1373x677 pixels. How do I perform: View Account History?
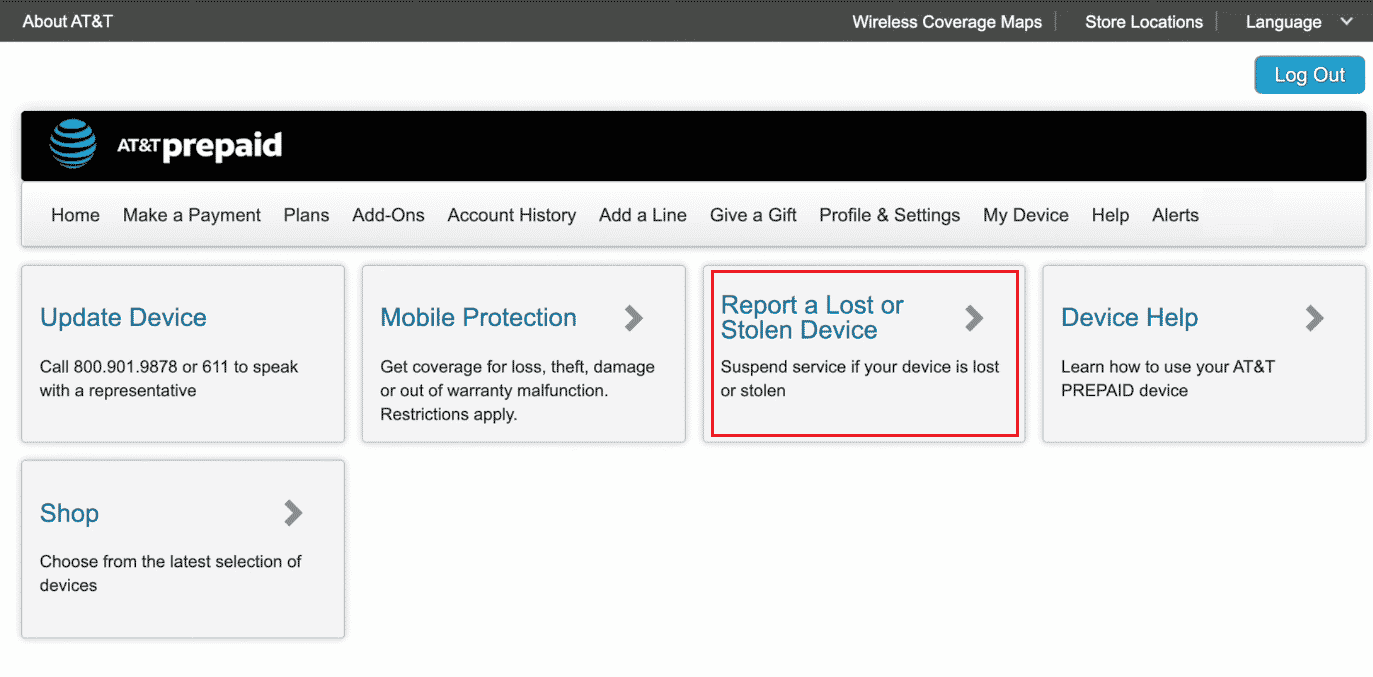click(x=512, y=215)
